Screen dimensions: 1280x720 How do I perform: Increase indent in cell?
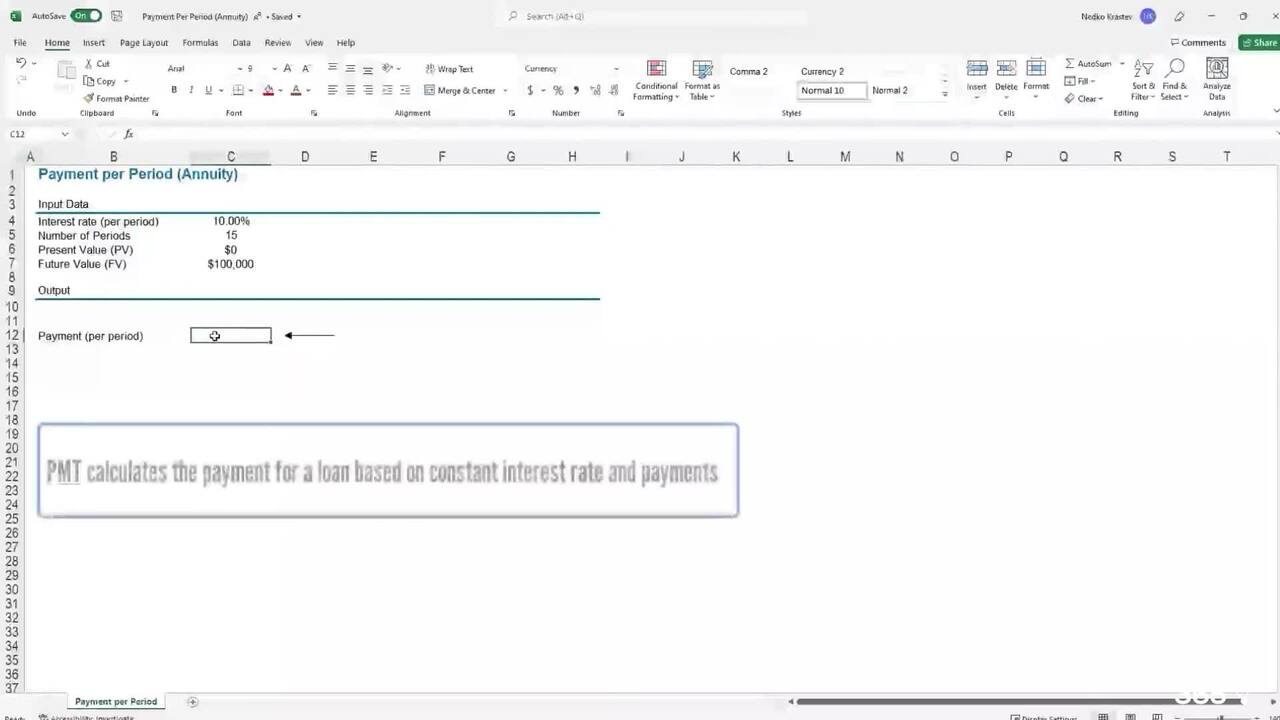(x=404, y=90)
